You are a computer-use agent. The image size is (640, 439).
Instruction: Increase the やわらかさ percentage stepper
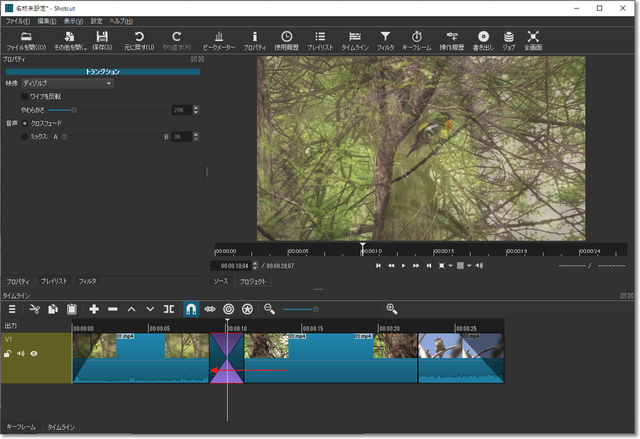197,107
